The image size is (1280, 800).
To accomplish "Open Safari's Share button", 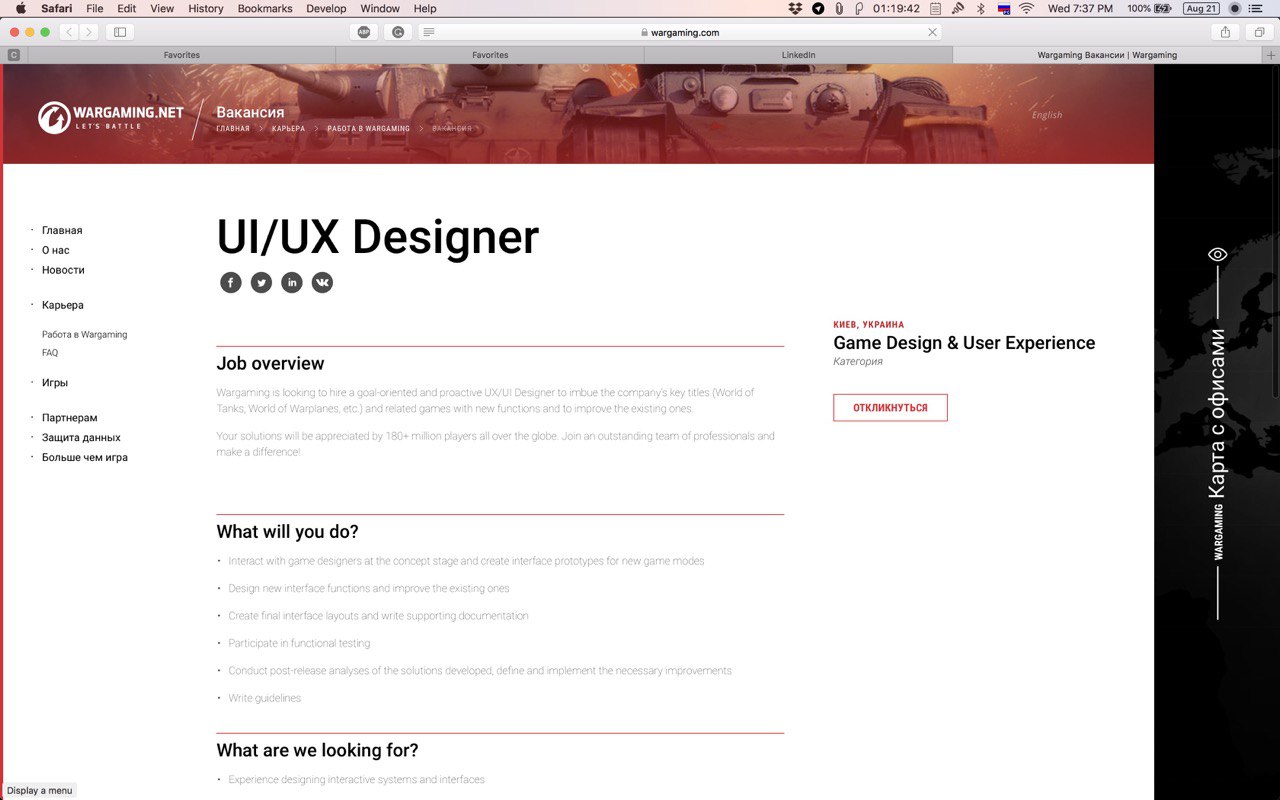I will (1225, 32).
